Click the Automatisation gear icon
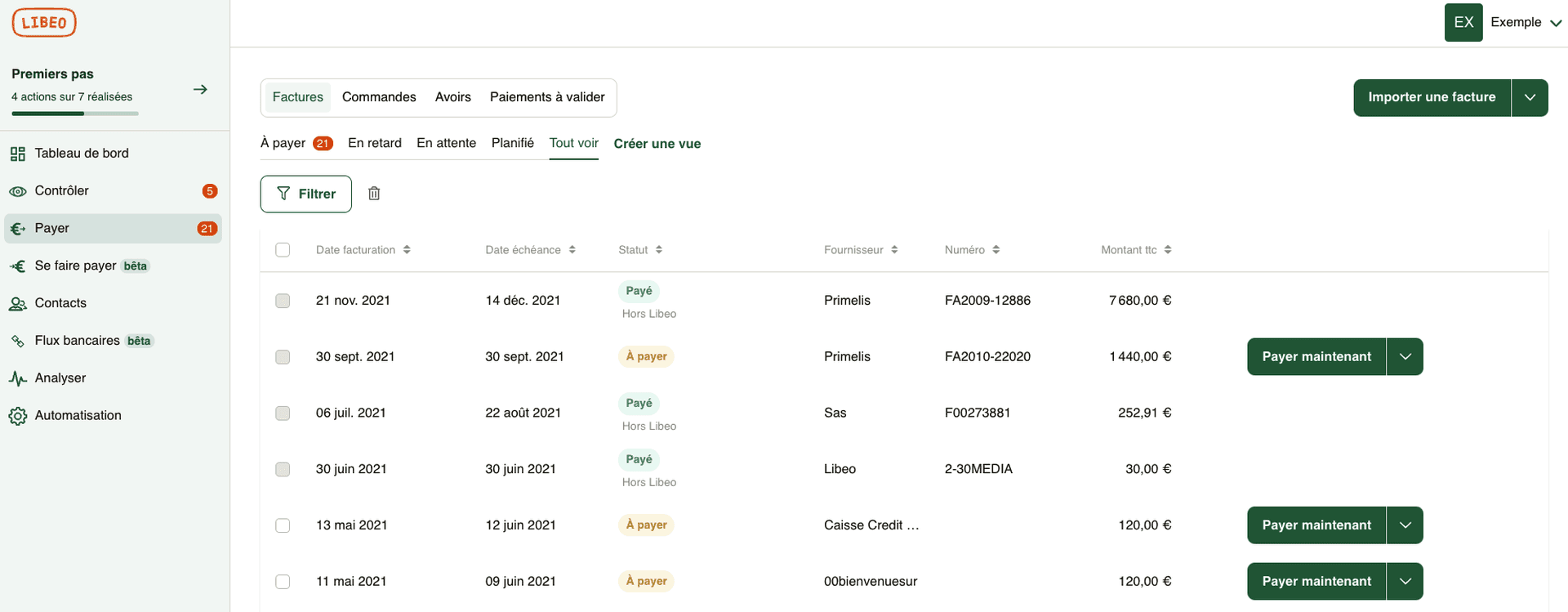This screenshot has width=1568, height=612. [x=17, y=416]
